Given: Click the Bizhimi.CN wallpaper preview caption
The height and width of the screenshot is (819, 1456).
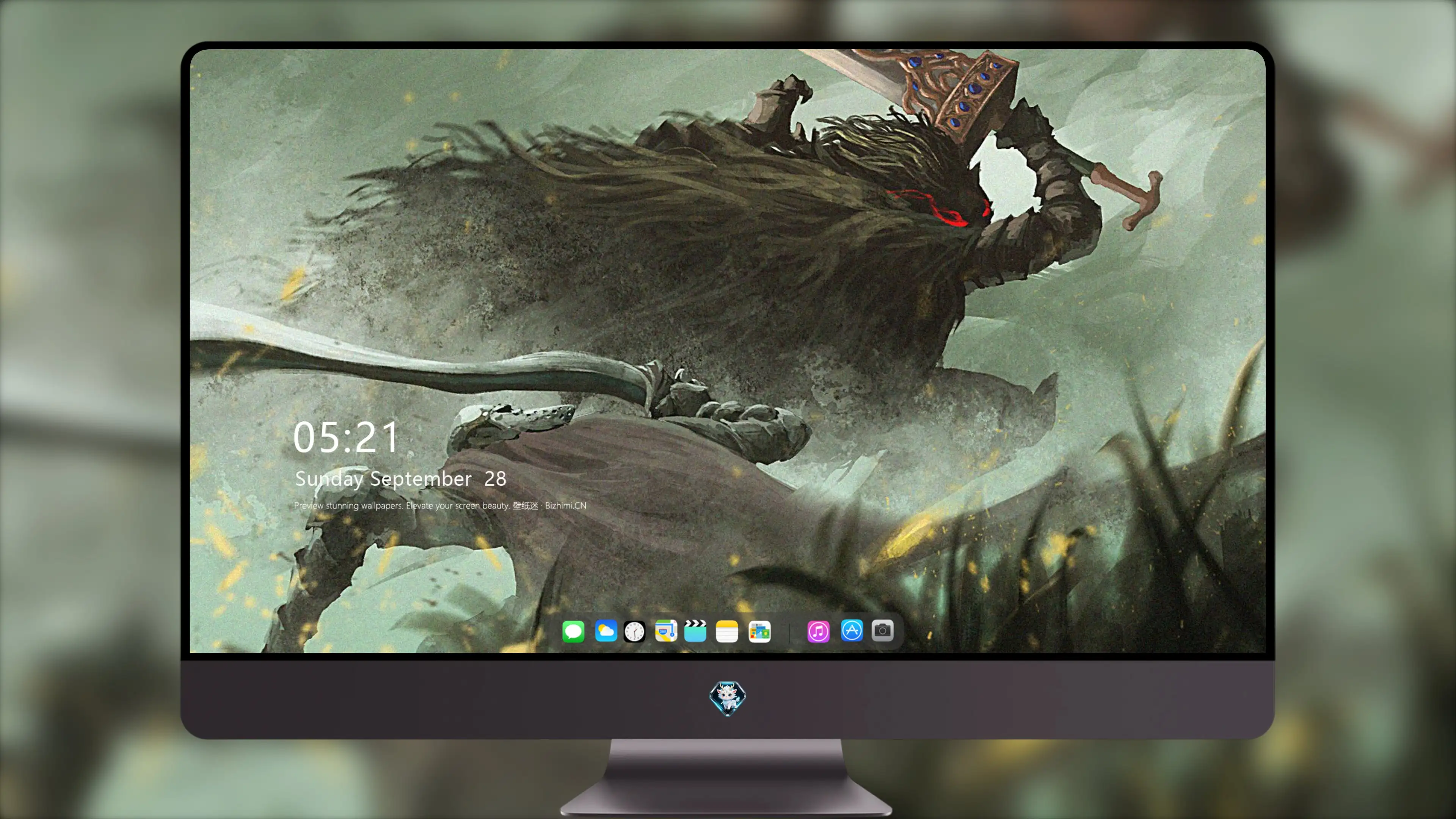Looking at the screenshot, I should tap(440, 505).
